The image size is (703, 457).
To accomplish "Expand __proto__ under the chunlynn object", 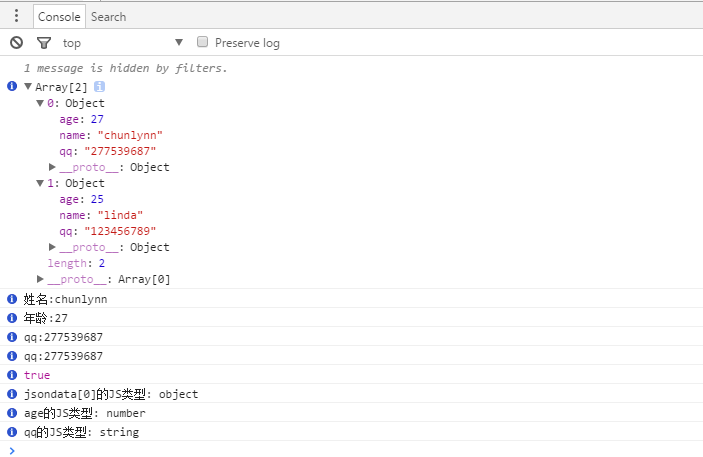I will click(53, 167).
